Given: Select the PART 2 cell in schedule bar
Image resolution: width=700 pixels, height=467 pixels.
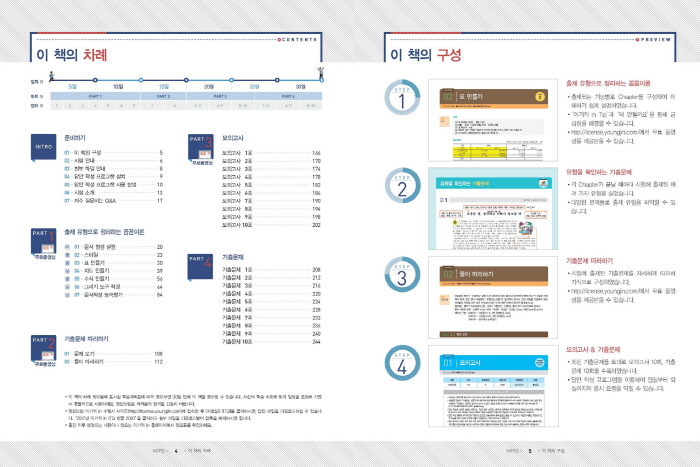Looking at the screenshot, I should tap(163, 96).
